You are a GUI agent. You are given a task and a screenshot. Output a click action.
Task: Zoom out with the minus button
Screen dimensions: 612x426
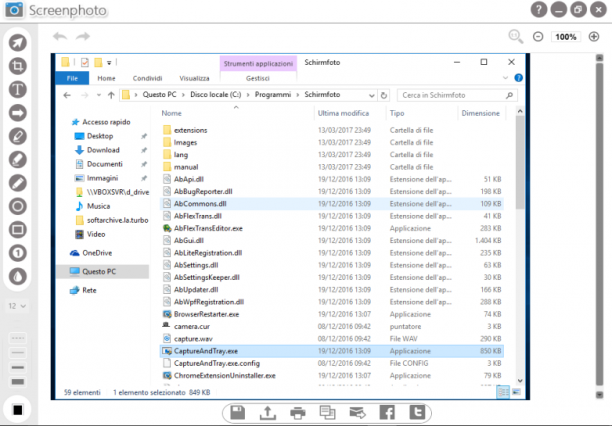[x=538, y=37]
